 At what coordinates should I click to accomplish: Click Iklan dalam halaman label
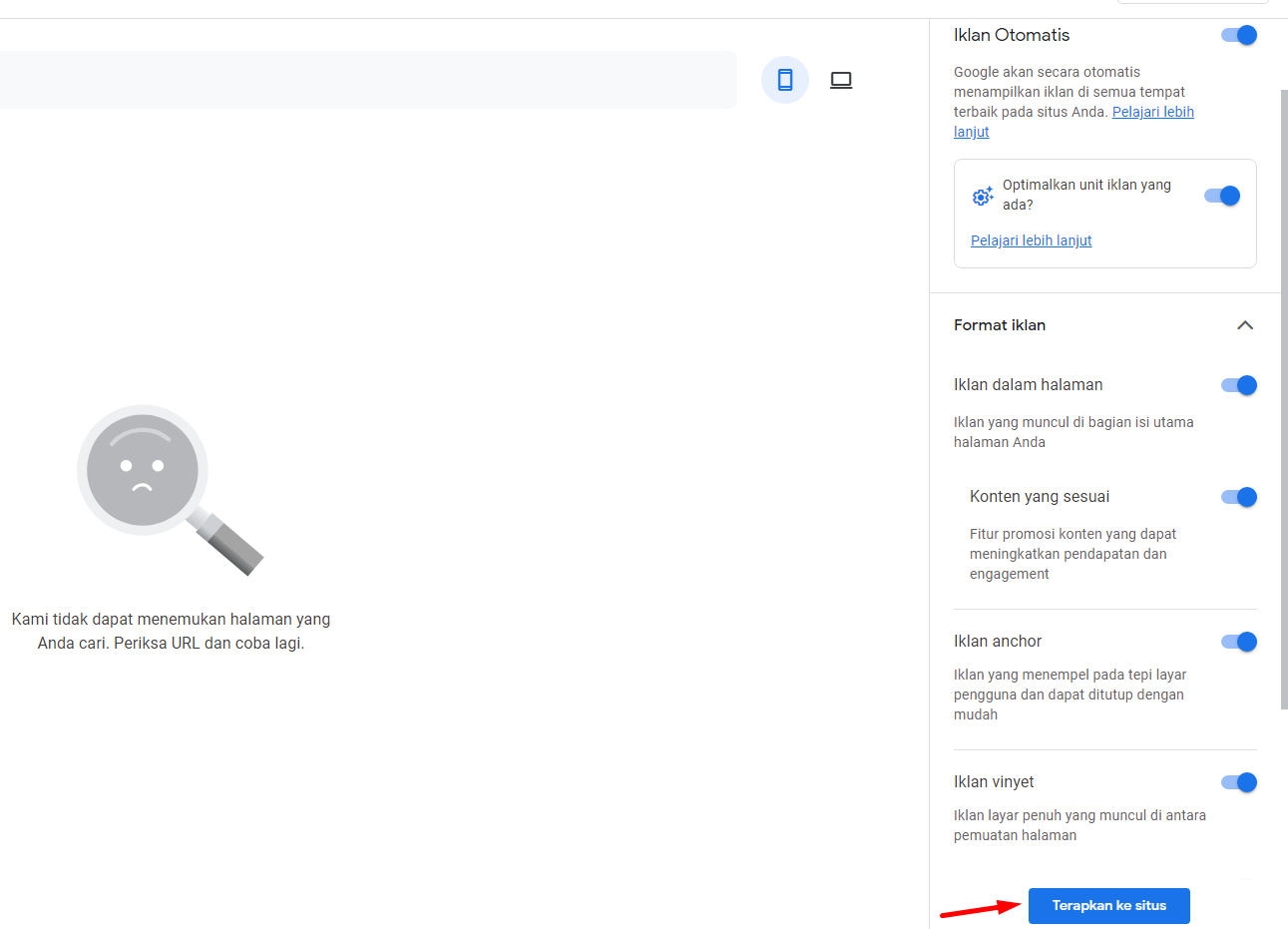point(1029,385)
